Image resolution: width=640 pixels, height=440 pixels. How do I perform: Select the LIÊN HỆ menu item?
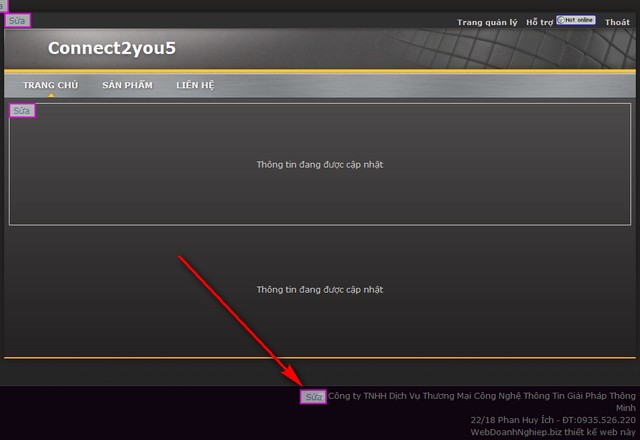(x=195, y=85)
